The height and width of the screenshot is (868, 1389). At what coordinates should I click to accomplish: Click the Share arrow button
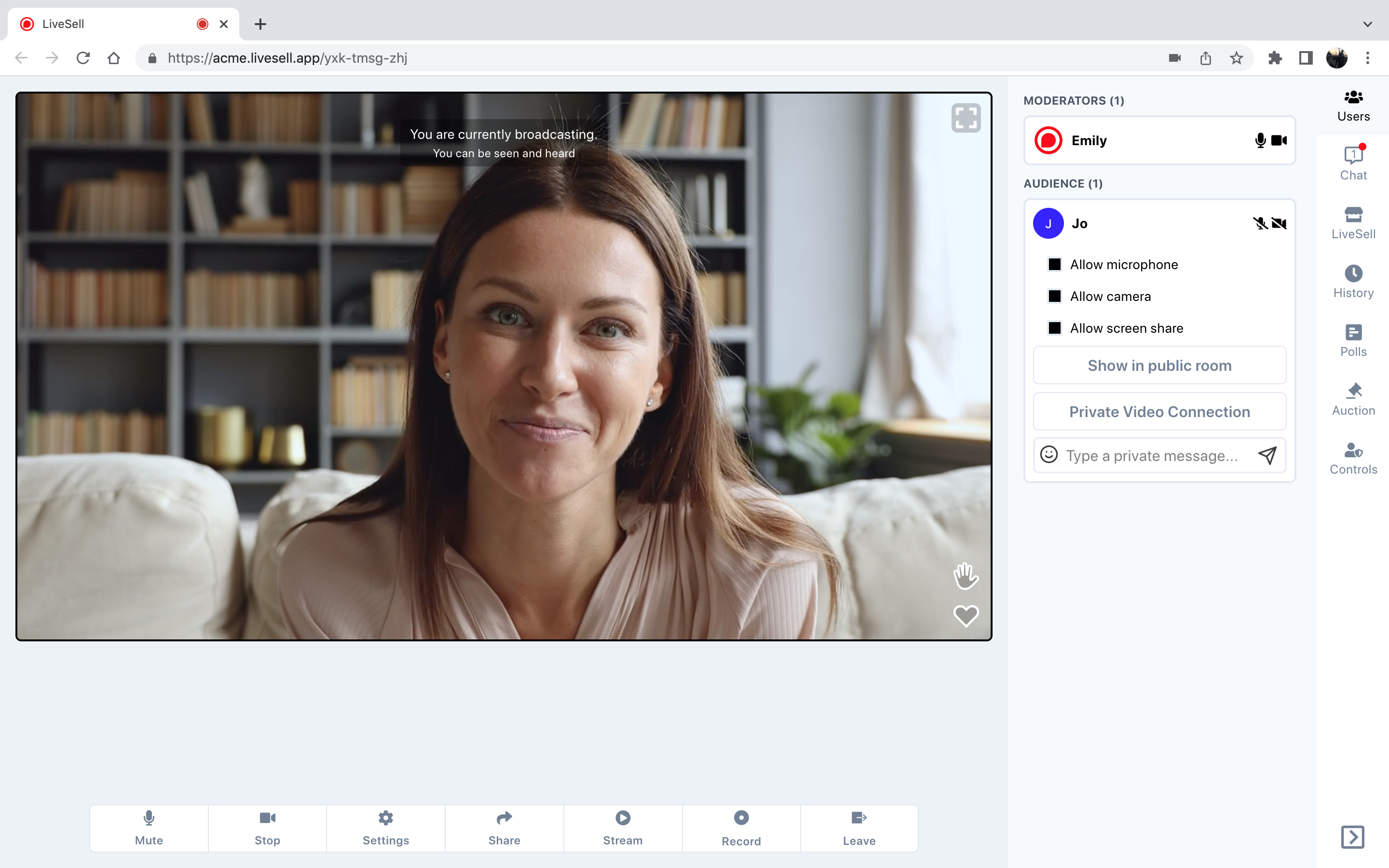tap(504, 828)
